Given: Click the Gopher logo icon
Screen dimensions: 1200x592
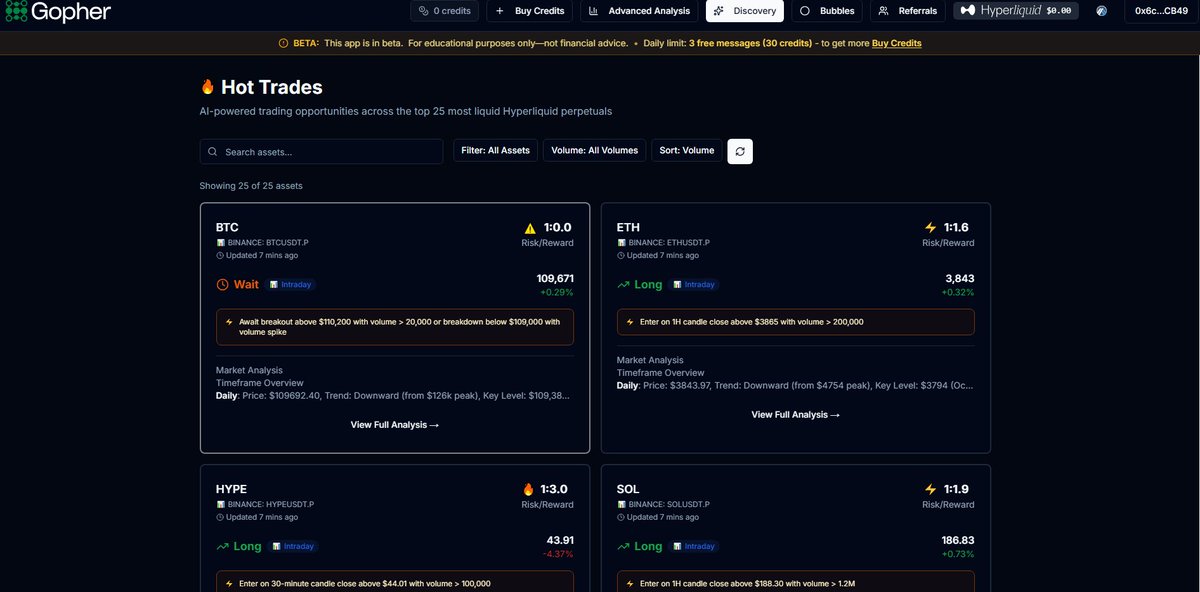Looking at the screenshot, I should 15,11.
